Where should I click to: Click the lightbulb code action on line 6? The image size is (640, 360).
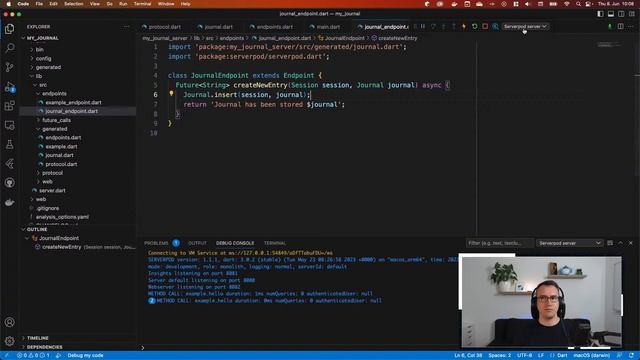coord(171,93)
